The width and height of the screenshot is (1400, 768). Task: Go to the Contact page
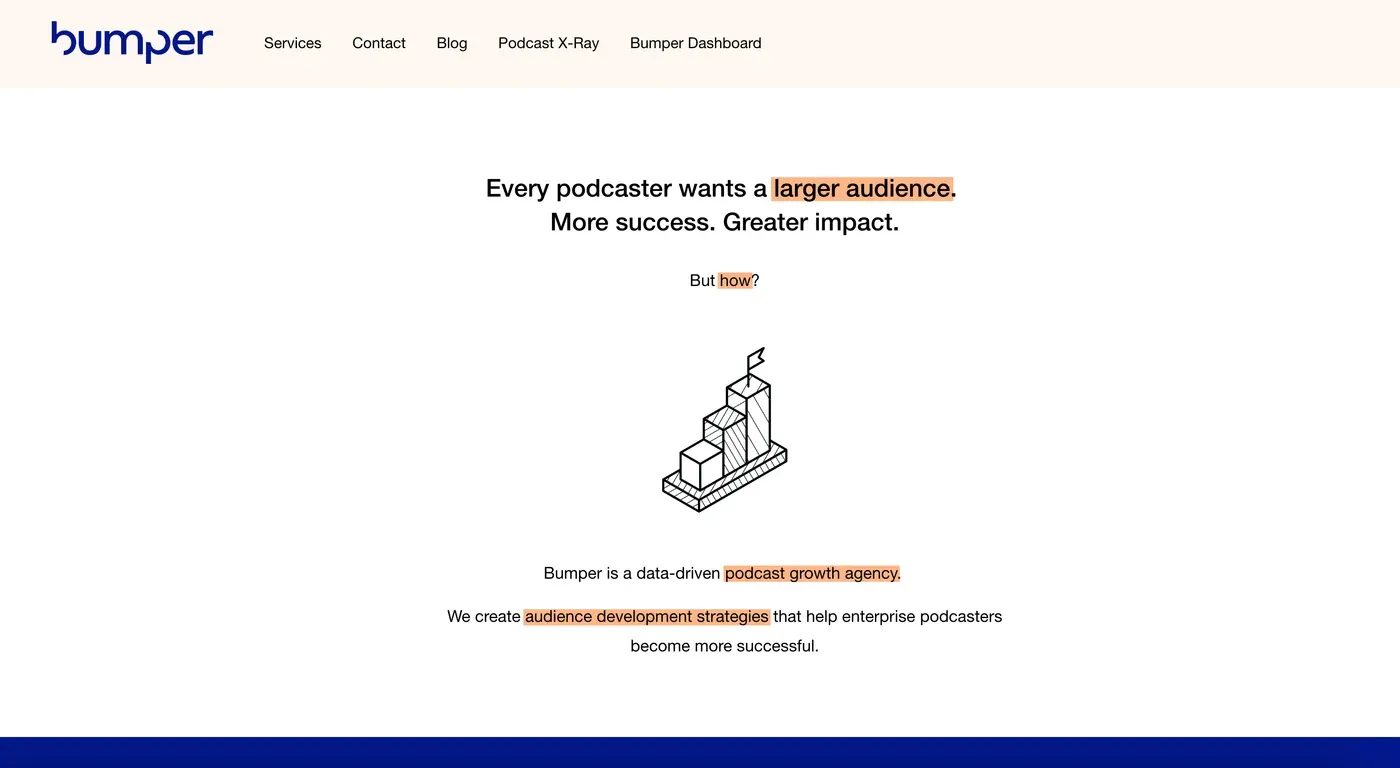379,43
